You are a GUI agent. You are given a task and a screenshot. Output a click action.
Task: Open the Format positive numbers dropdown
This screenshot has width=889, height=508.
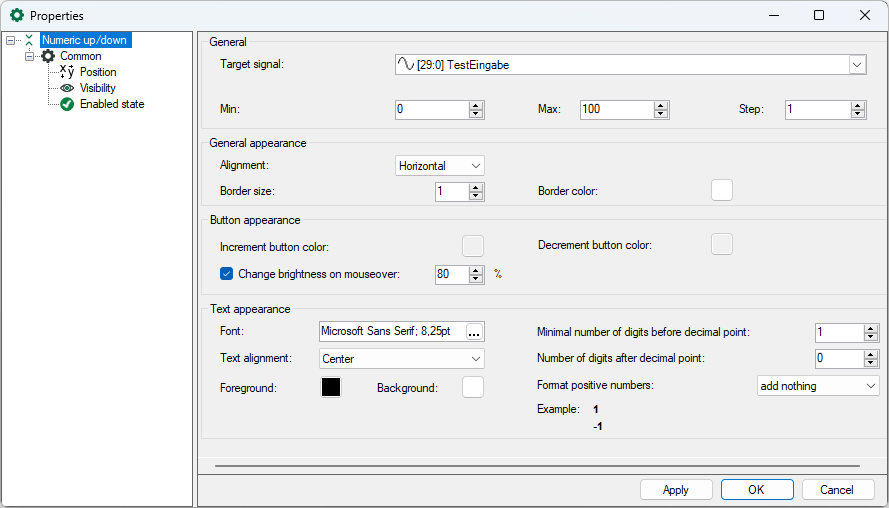(x=870, y=386)
